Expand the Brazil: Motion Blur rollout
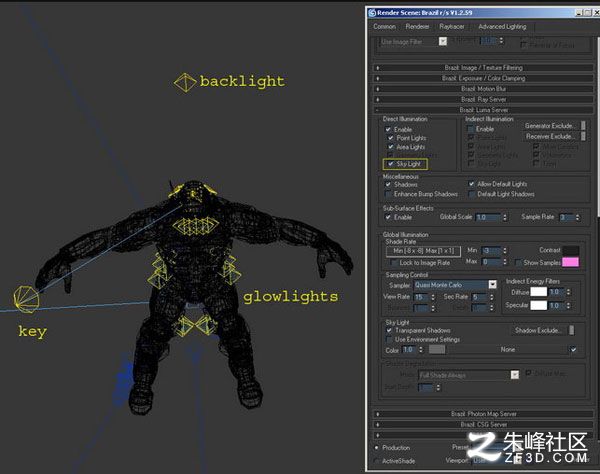The image size is (600, 474). pos(483,89)
